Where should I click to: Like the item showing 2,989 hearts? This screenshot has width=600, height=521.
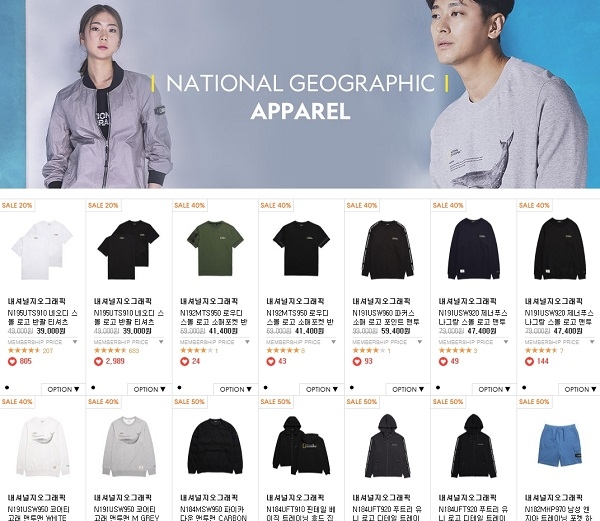pos(98,361)
